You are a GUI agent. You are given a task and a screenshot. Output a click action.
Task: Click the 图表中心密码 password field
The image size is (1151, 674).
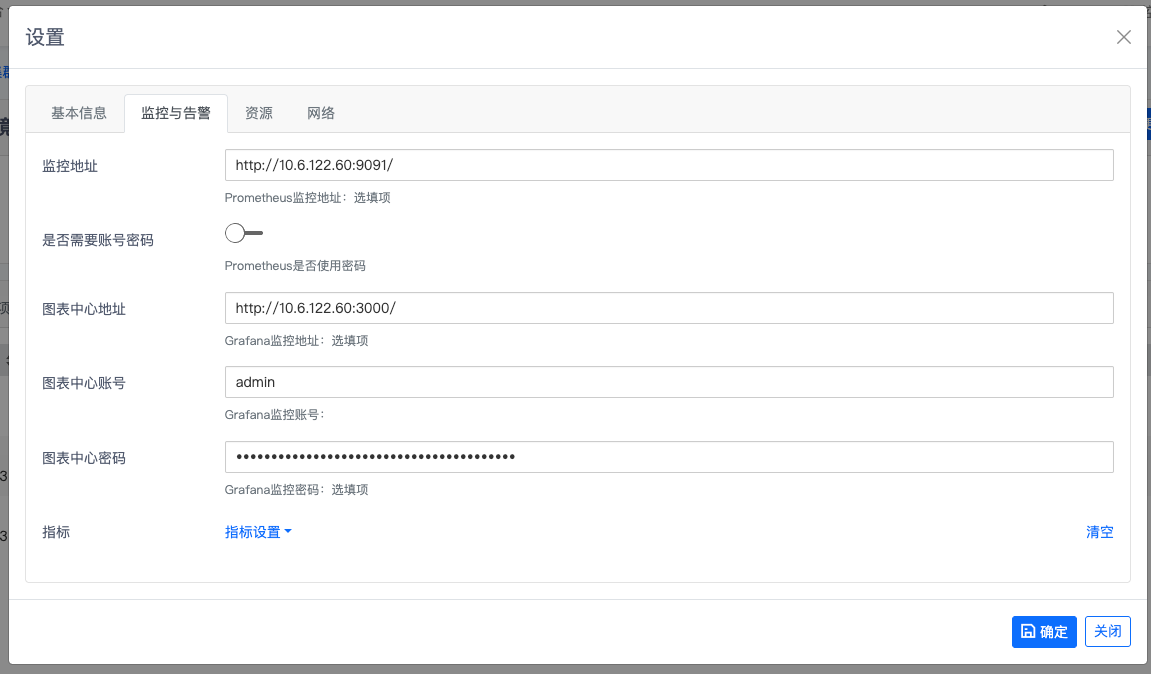click(668, 457)
